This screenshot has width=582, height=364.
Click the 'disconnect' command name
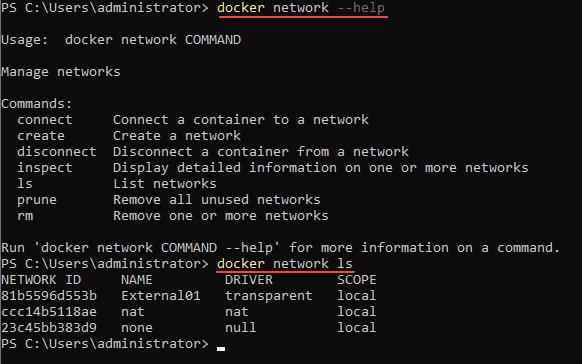57,152
